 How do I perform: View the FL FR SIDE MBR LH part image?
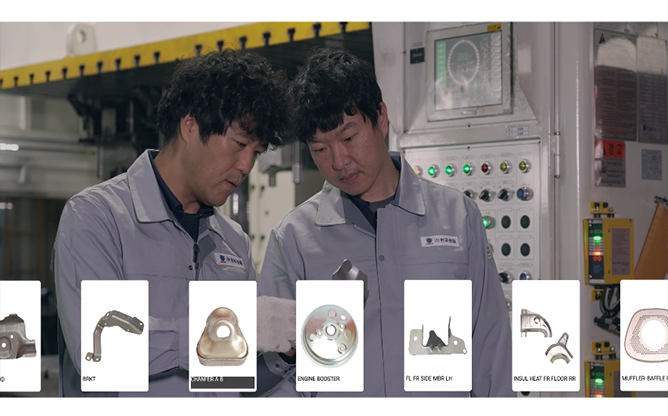click(438, 337)
